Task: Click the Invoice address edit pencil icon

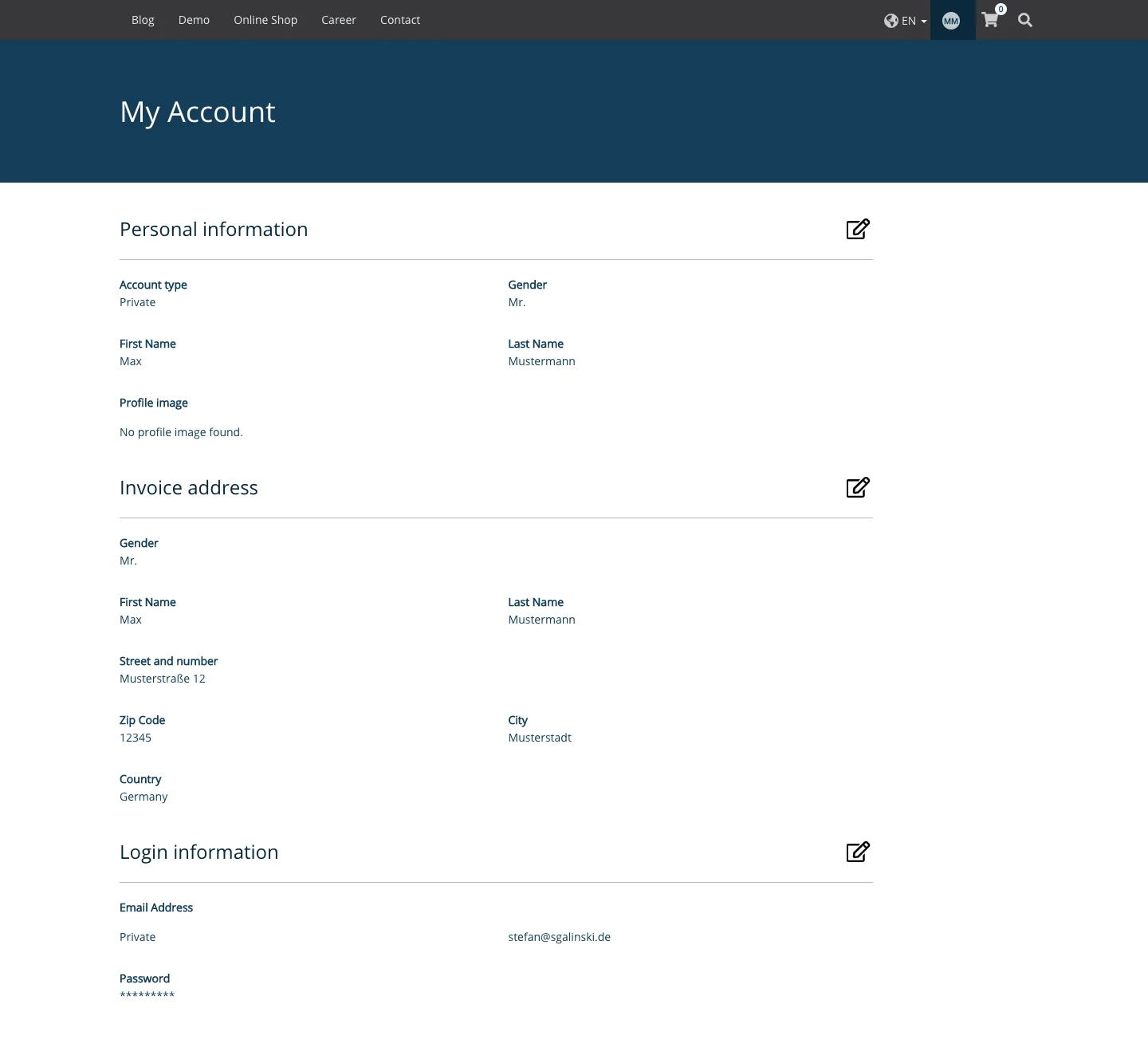Action: [858, 487]
